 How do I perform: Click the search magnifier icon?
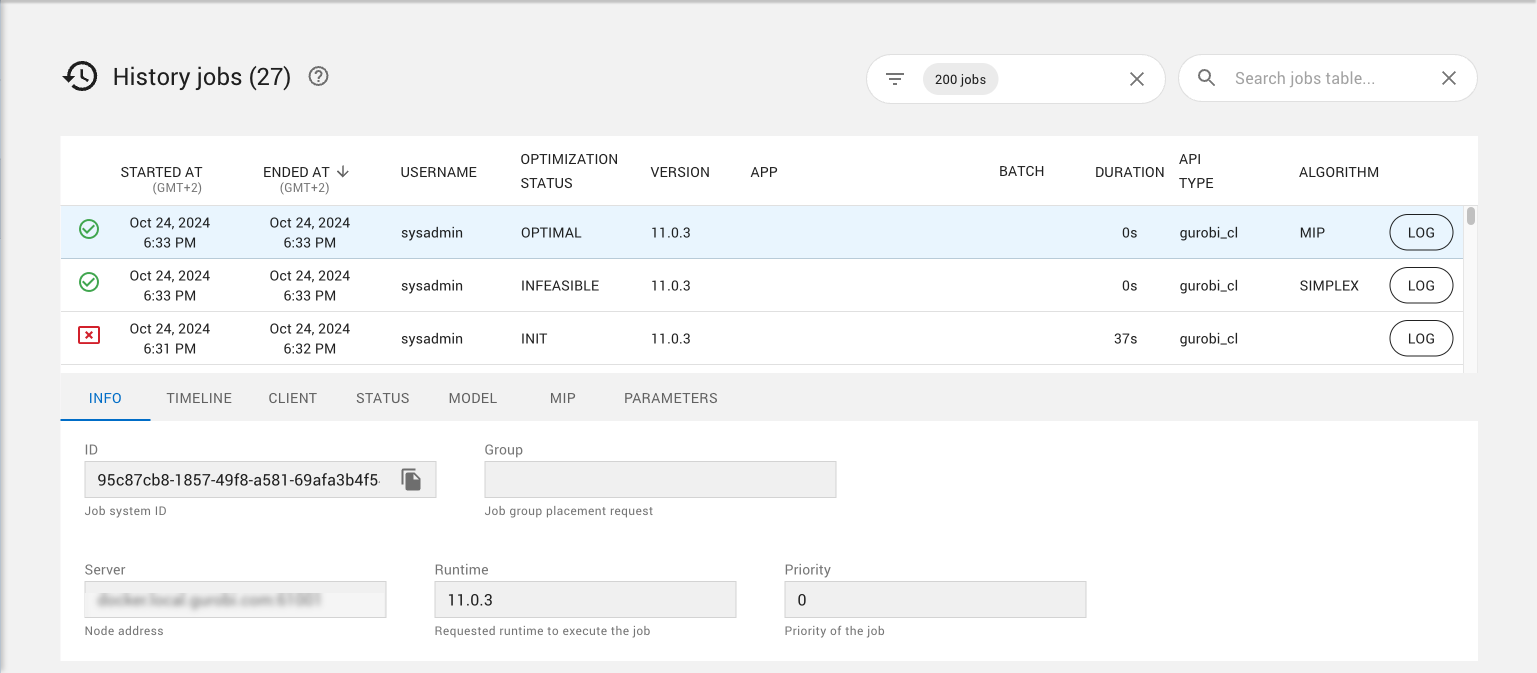point(1207,78)
